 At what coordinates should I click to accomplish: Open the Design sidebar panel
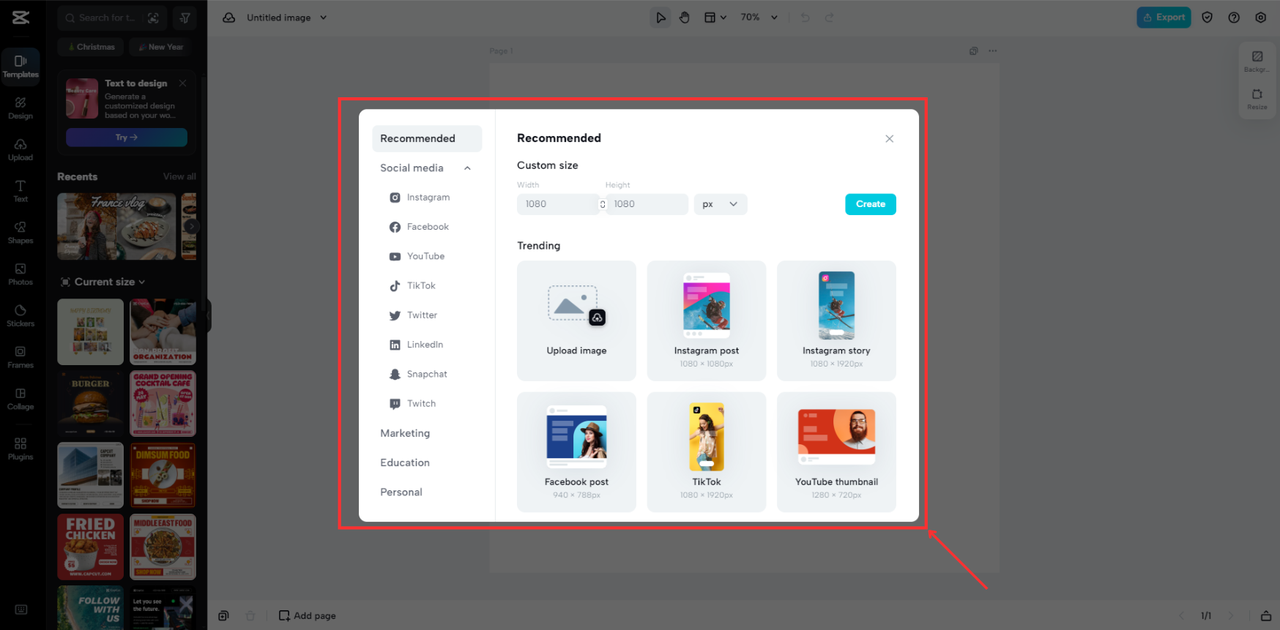(20, 108)
